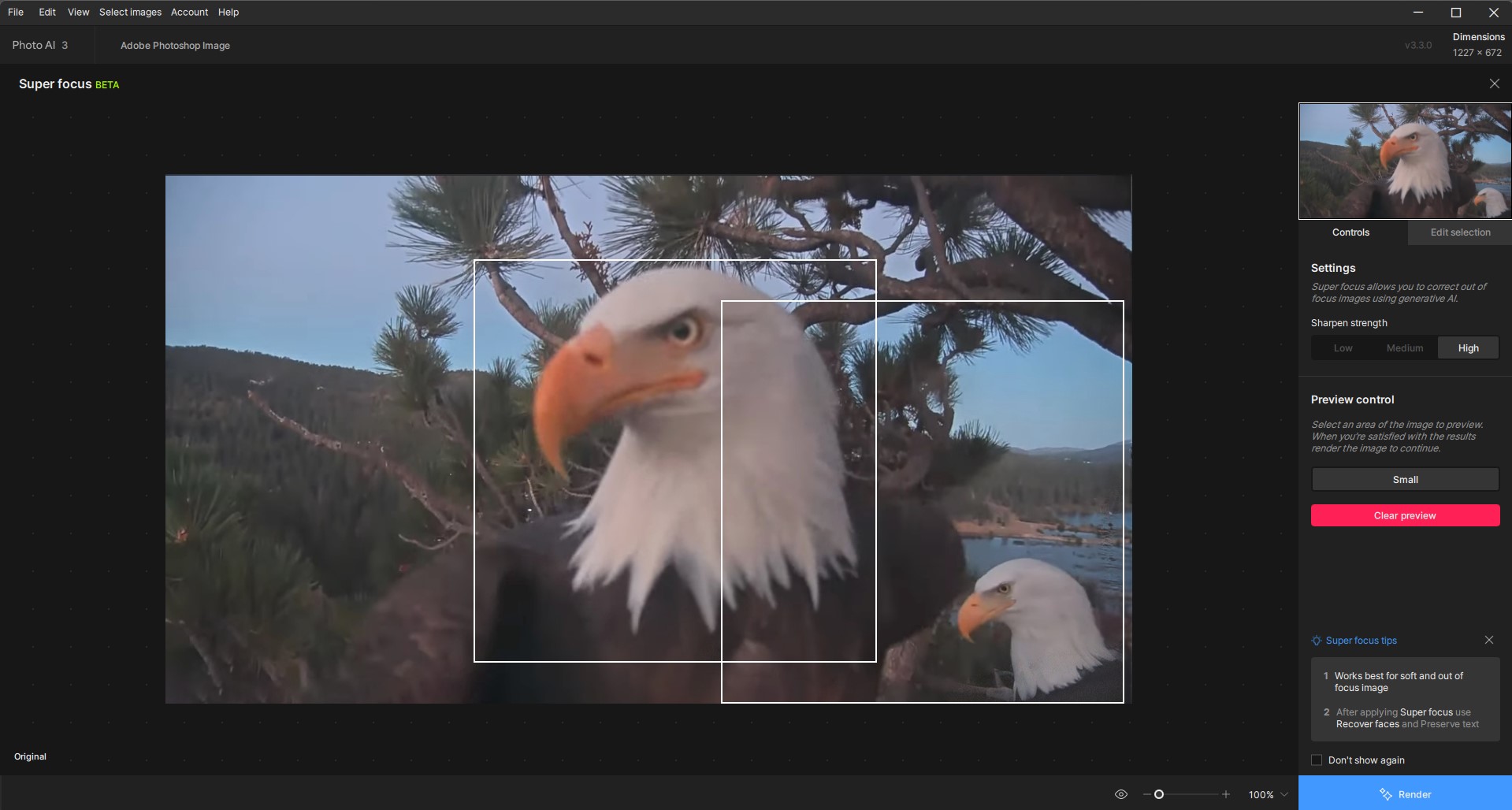This screenshot has height=810, width=1512.
Task: Toggle the eye preview visibility icon
Action: pyautogui.click(x=1120, y=794)
